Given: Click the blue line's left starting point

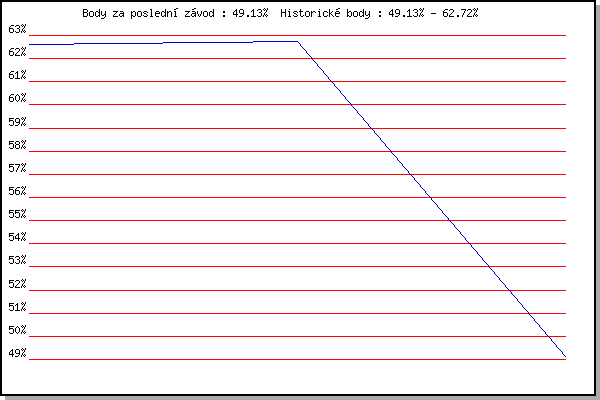Looking at the screenshot, I should click(x=29, y=44).
